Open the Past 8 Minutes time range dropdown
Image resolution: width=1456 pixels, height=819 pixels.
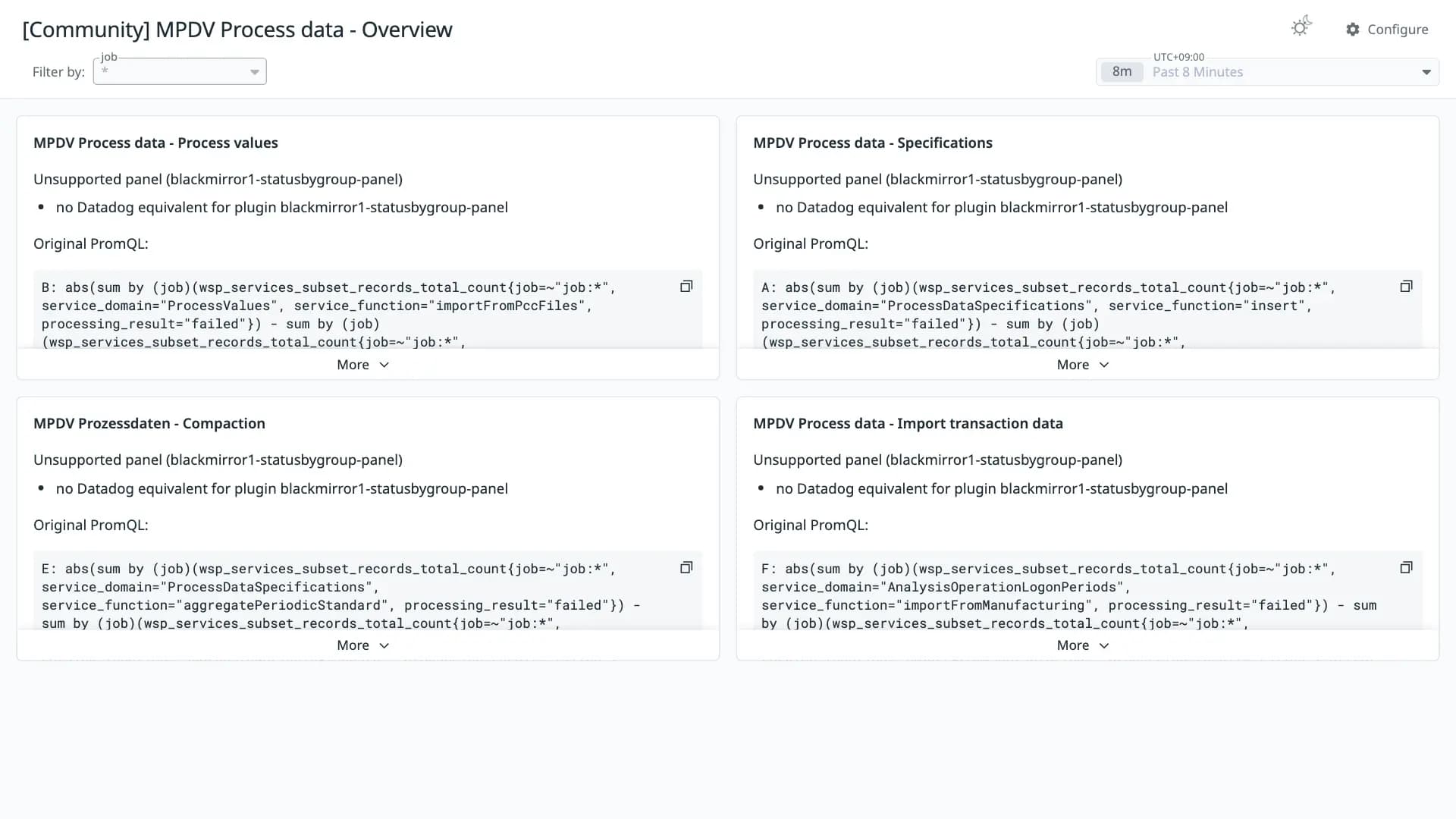[1267, 72]
